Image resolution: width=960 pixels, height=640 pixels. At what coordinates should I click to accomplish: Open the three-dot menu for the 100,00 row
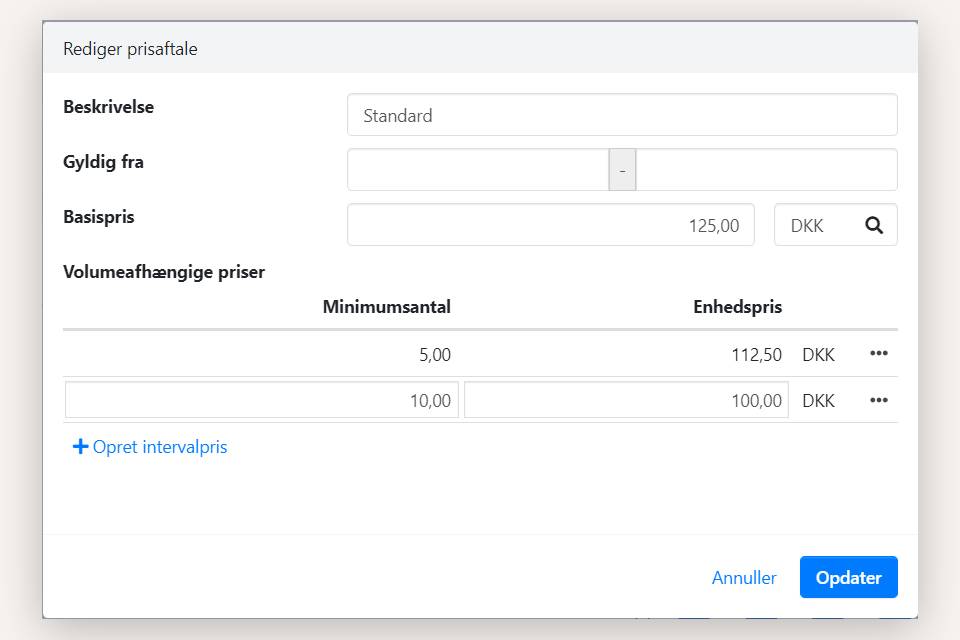878,400
